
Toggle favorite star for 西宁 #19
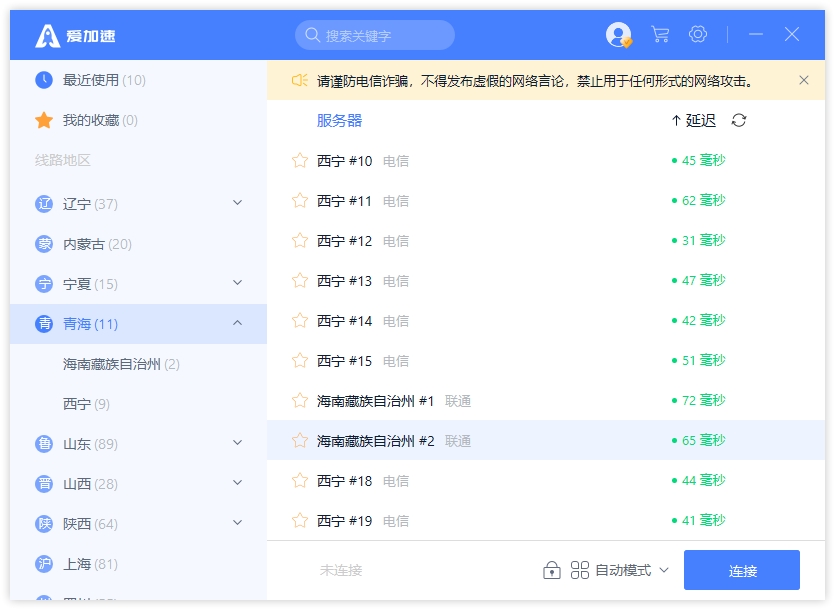pyautogui.click(x=300, y=520)
